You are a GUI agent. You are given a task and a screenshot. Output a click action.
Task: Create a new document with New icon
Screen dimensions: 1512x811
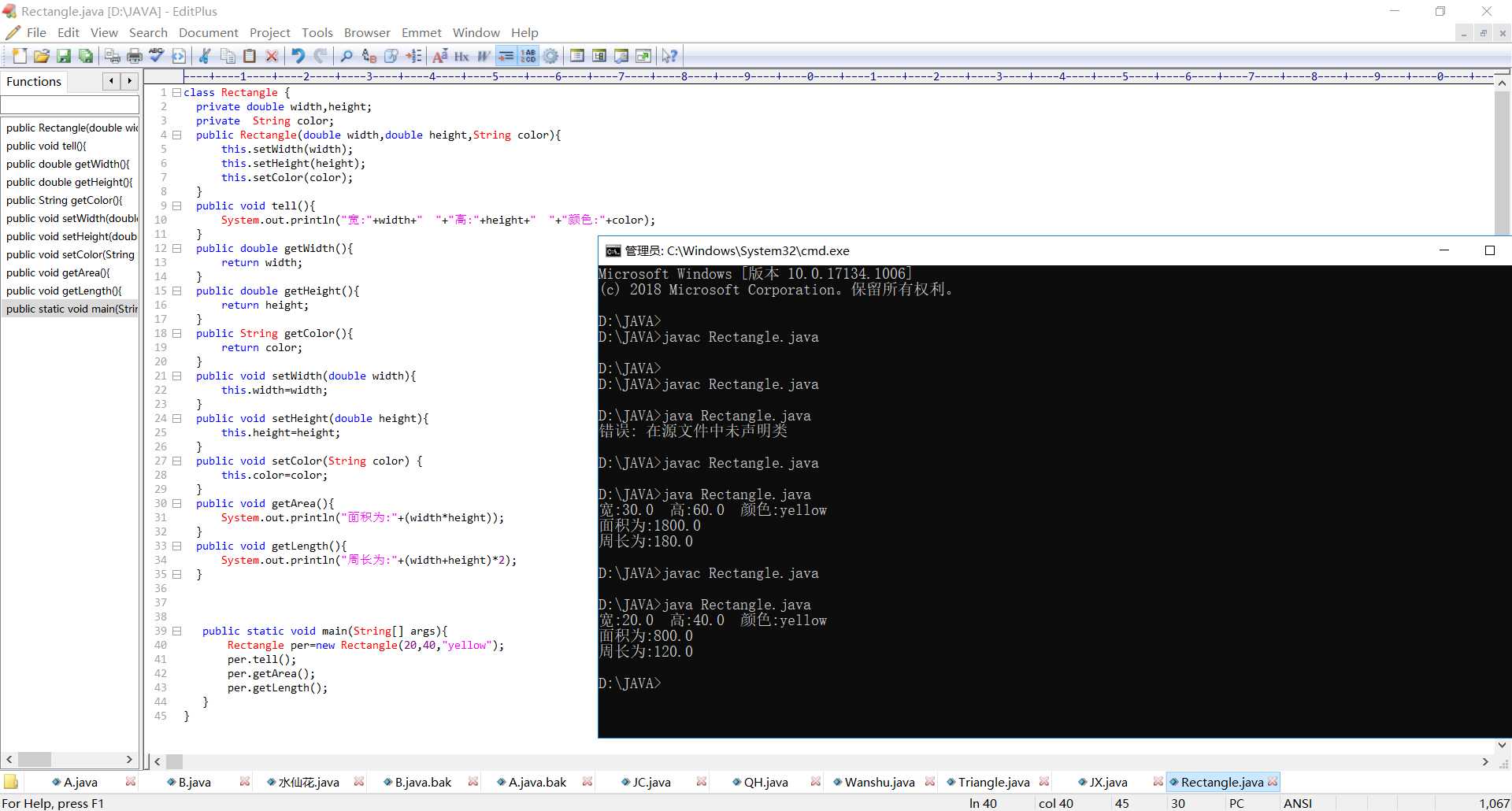[20, 56]
